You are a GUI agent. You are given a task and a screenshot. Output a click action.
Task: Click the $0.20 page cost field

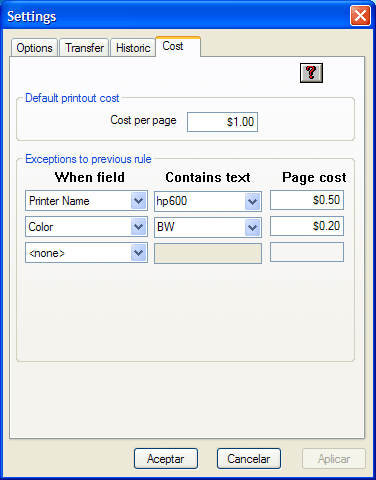click(307, 226)
